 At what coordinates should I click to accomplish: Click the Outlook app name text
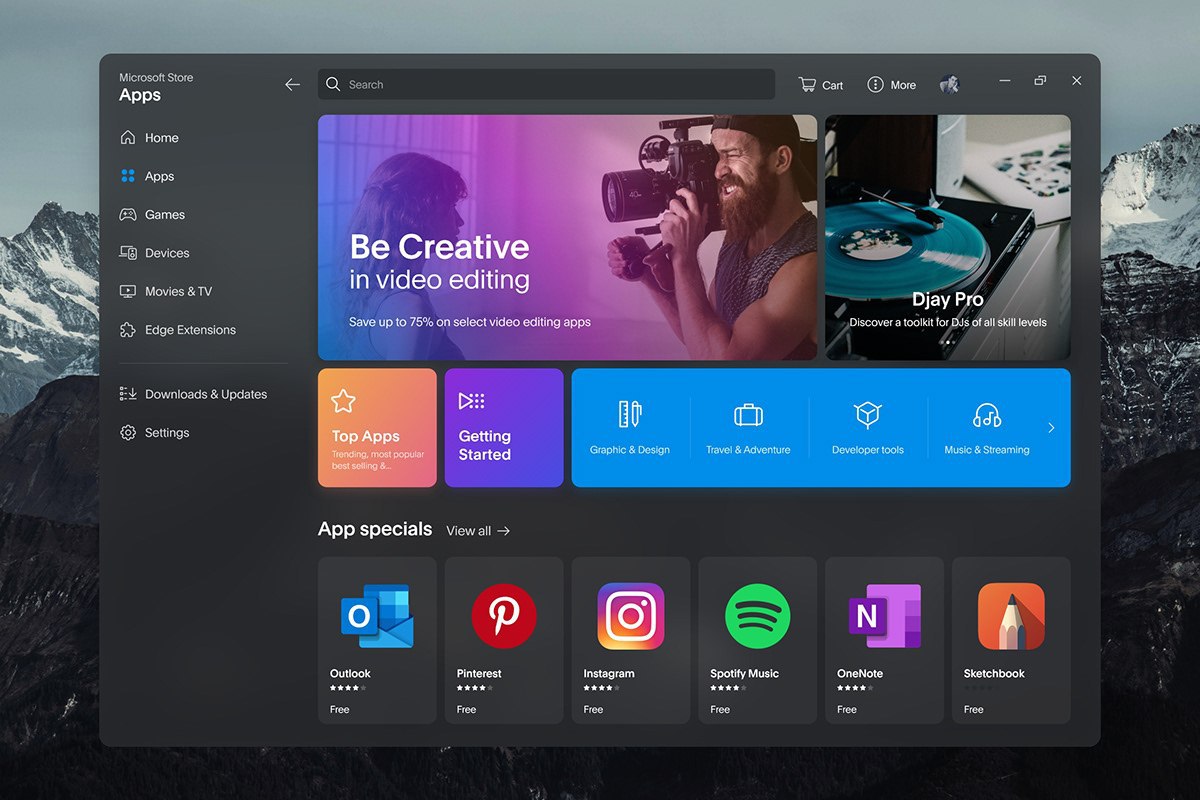(350, 674)
